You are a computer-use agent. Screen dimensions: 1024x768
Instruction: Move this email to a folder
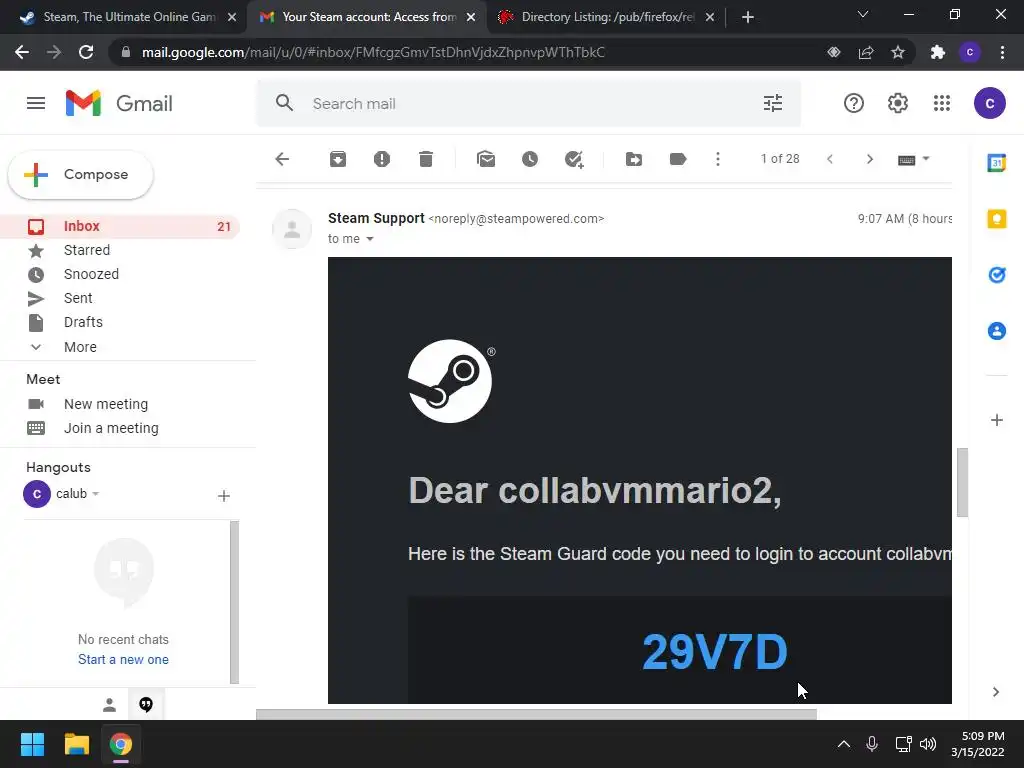[633, 159]
